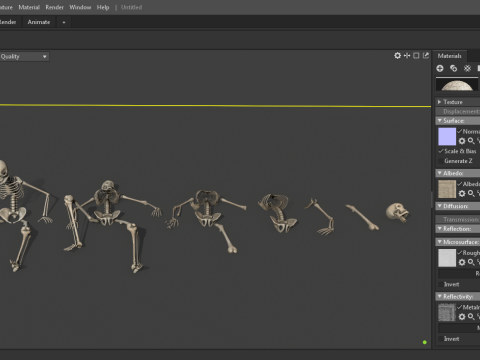Image resolution: width=480 pixels, height=360 pixels.
Task: Click the Displacement section header
Action: click(x=458, y=111)
